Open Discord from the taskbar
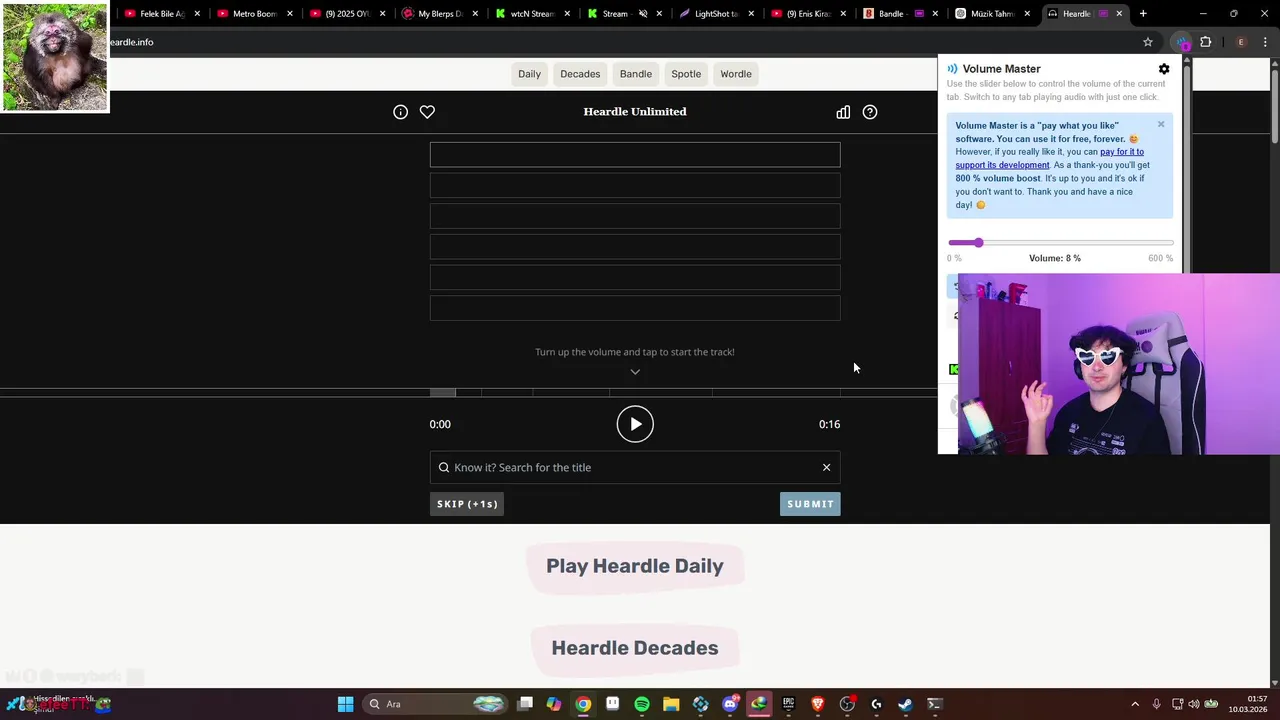This screenshot has width=1280, height=720. [730, 704]
